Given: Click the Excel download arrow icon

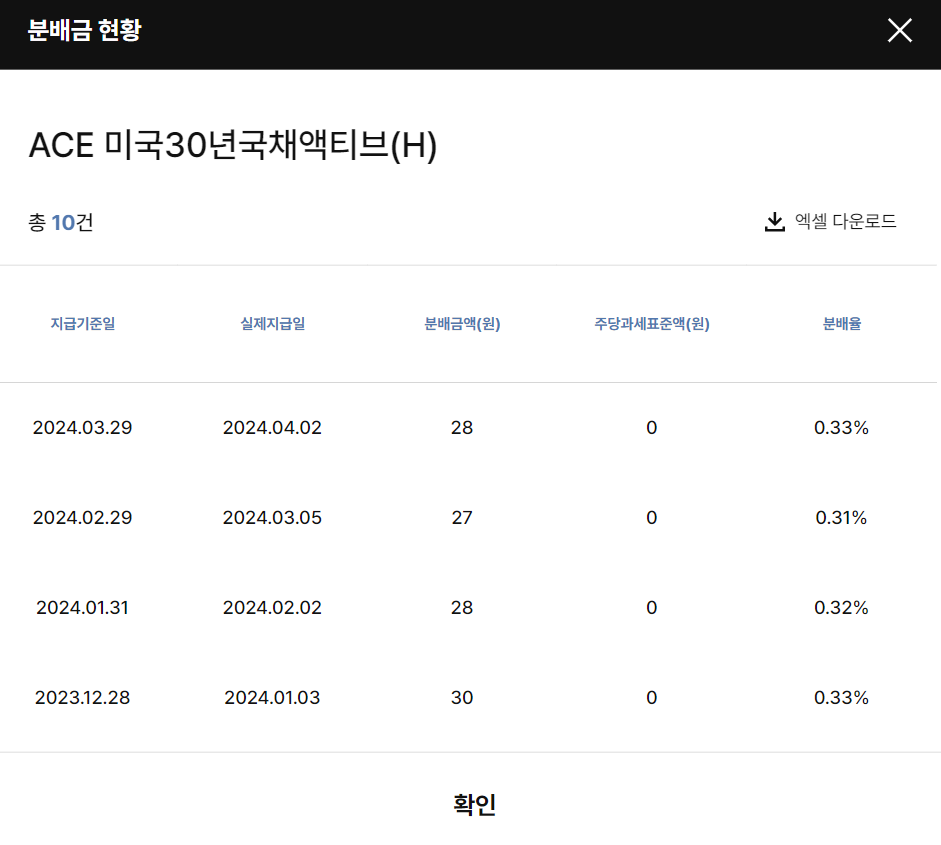Looking at the screenshot, I should pos(775,221).
